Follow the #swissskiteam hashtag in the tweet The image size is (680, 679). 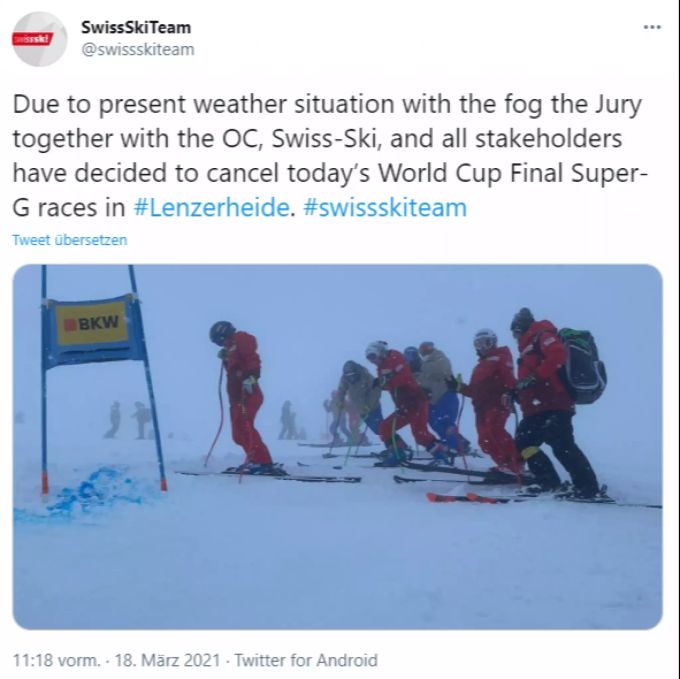point(385,207)
